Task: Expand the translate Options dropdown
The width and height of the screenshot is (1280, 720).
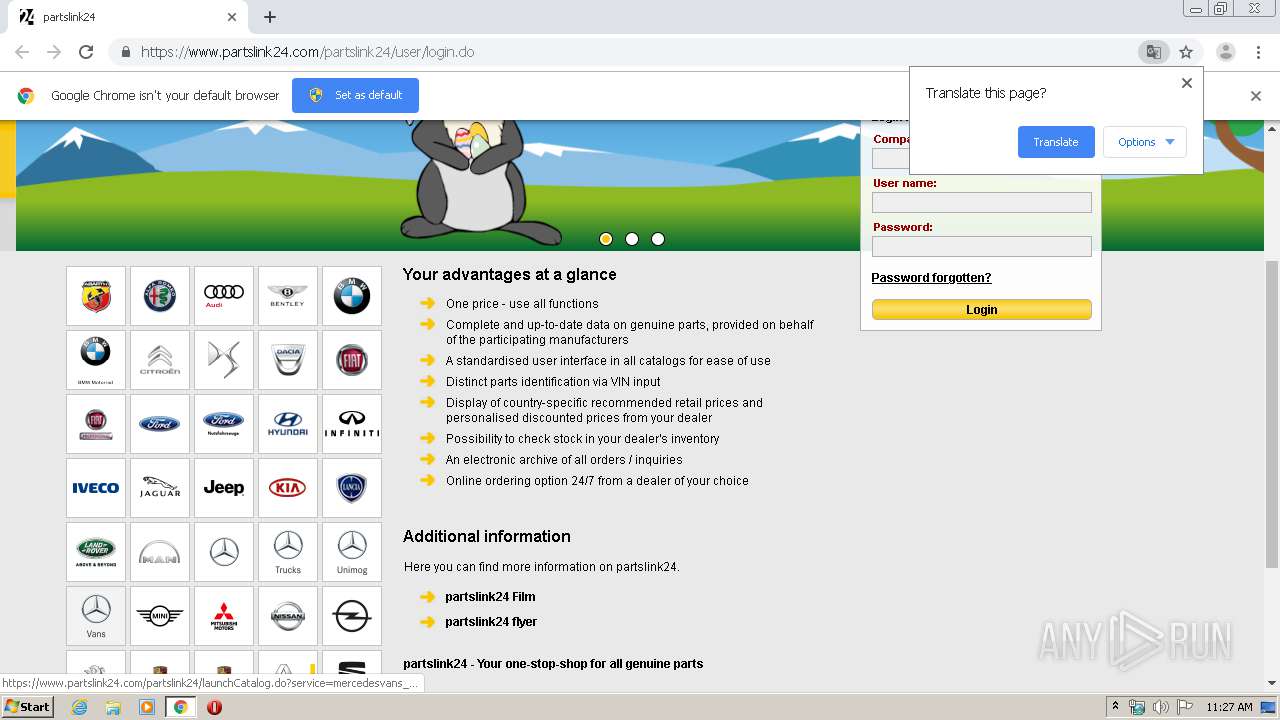Action: point(1145,142)
